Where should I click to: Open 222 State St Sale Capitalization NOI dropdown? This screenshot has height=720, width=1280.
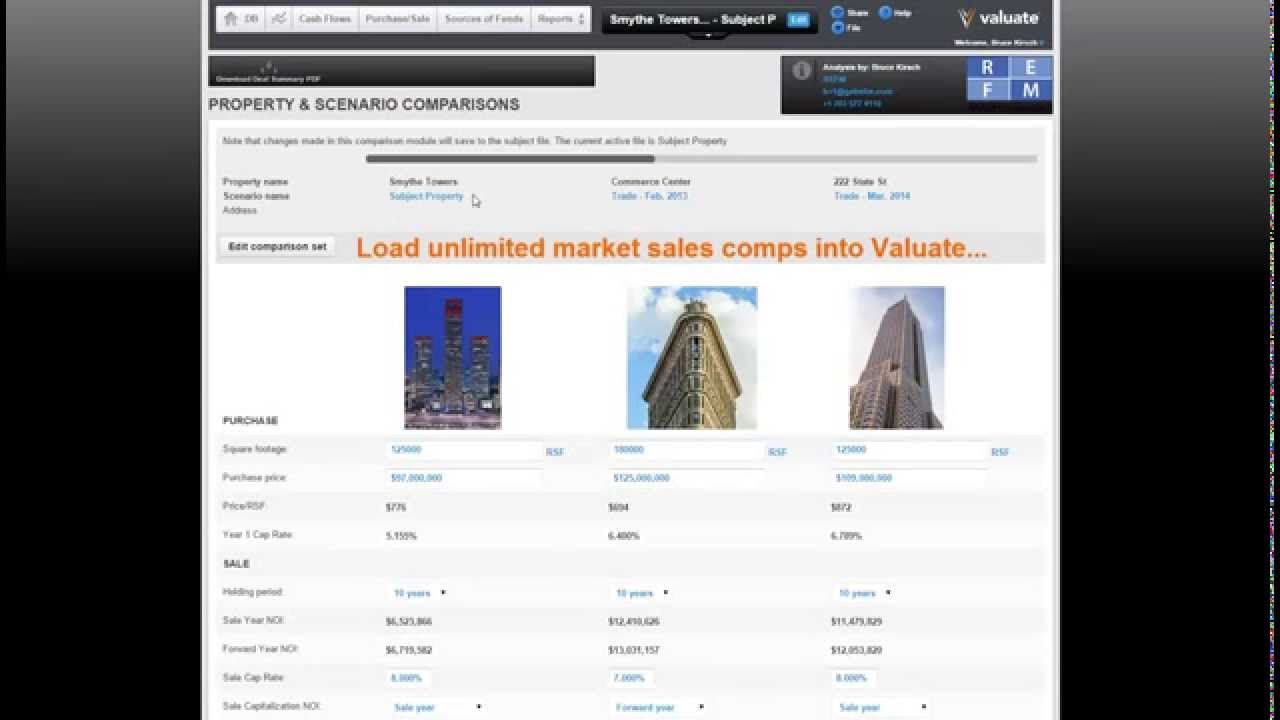pyautogui.click(x=882, y=707)
